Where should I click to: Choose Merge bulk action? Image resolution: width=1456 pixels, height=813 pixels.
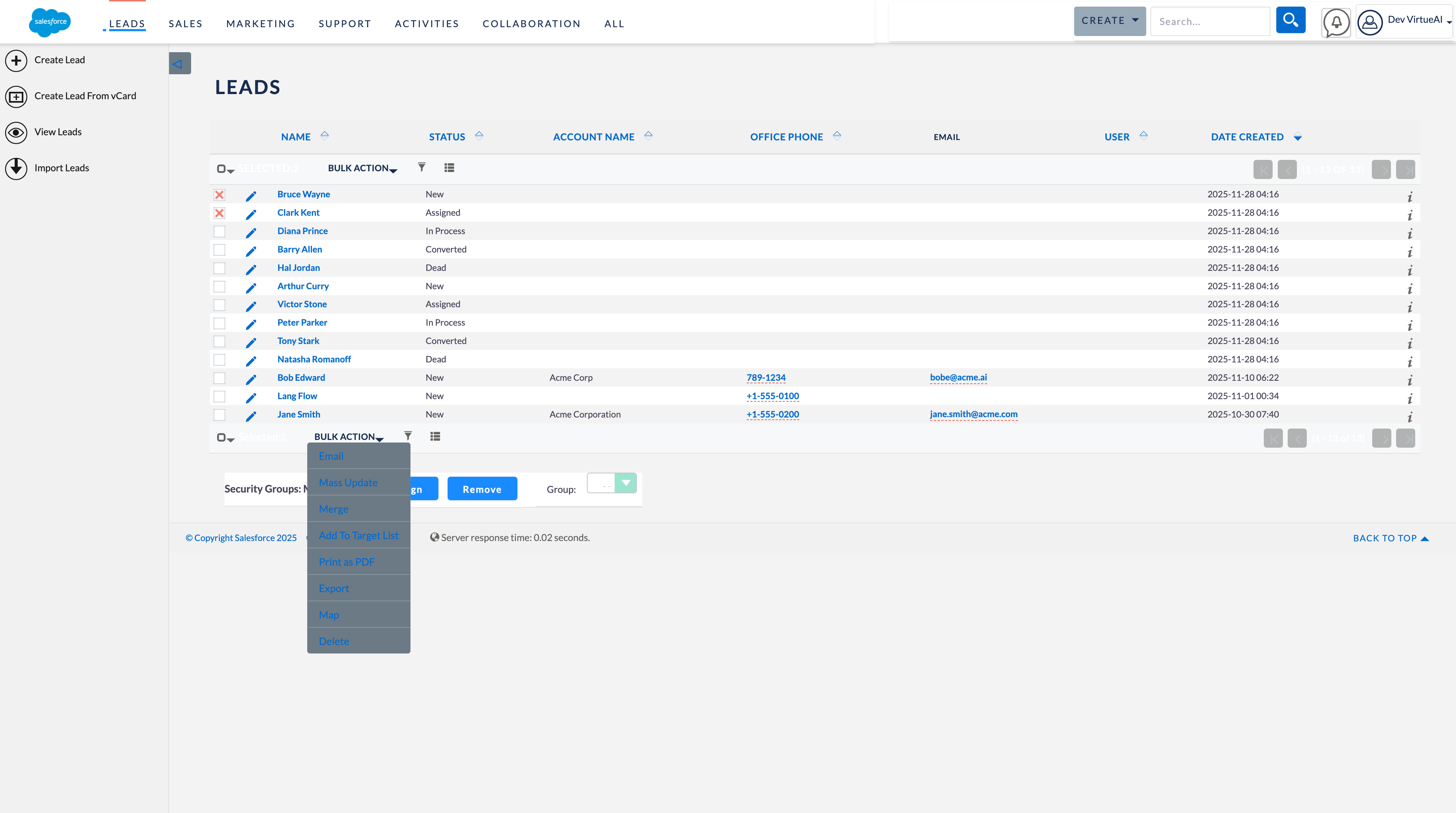pos(358,509)
